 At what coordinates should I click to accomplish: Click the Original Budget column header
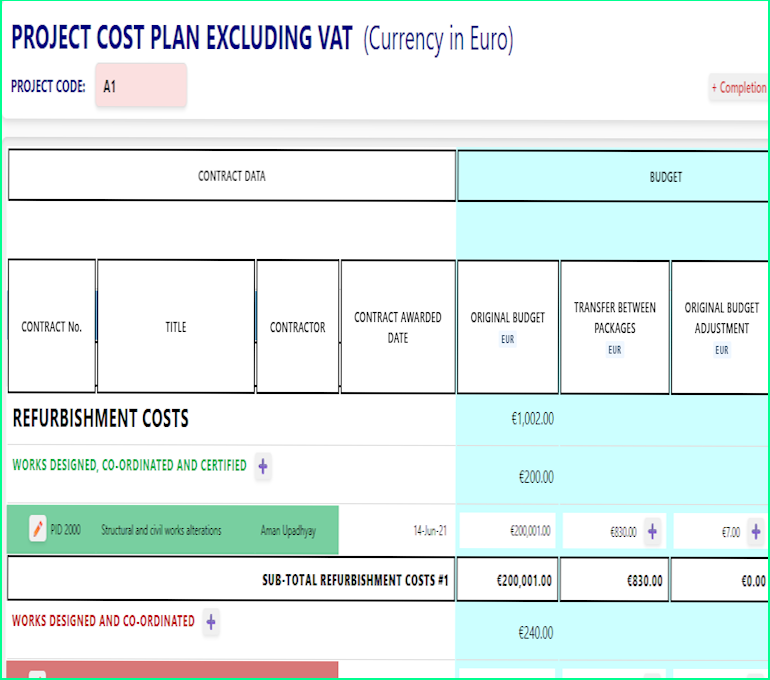[x=508, y=327]
